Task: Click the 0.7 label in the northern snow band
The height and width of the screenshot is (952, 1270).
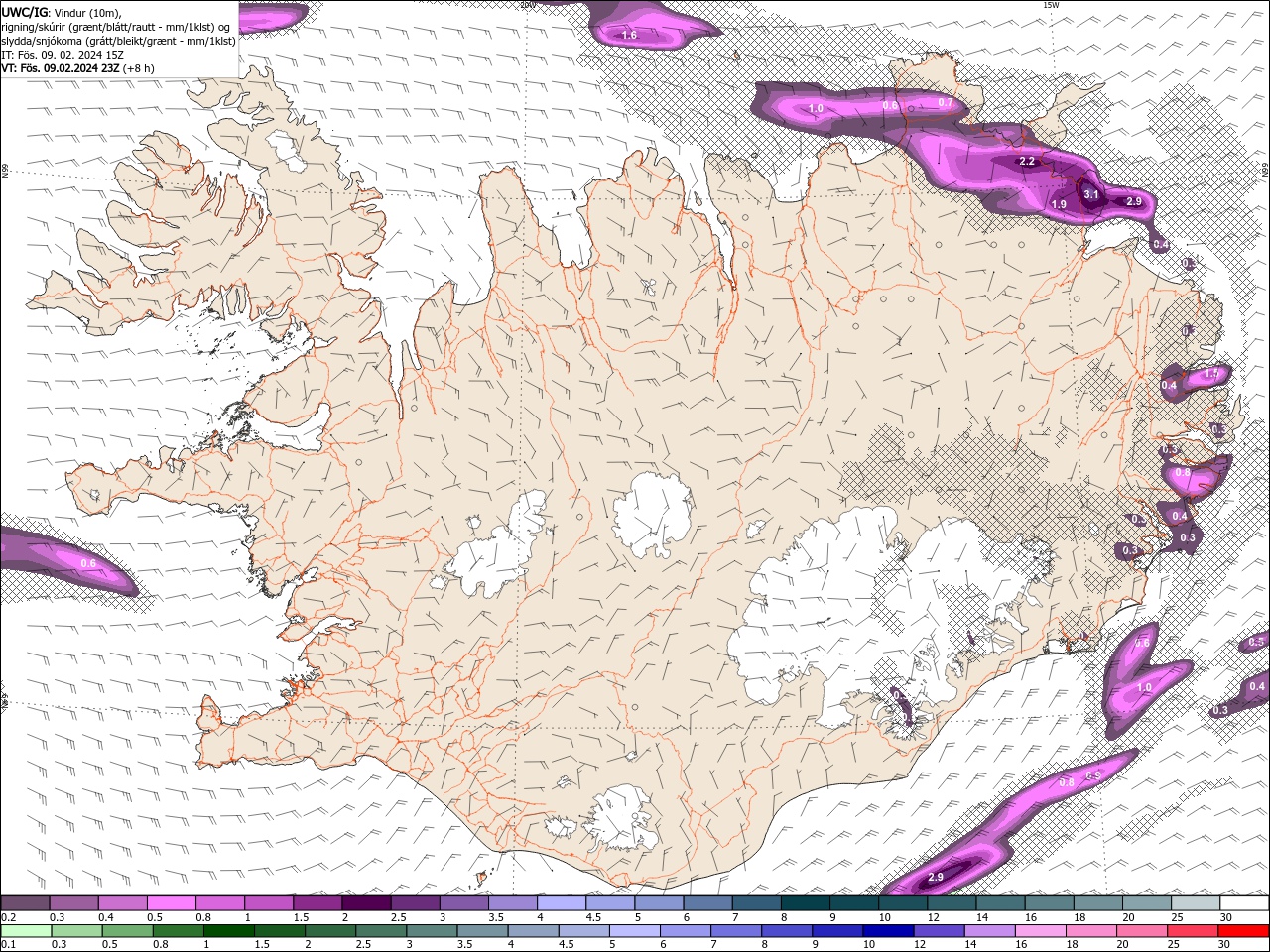Action: [x=946, y=102]
